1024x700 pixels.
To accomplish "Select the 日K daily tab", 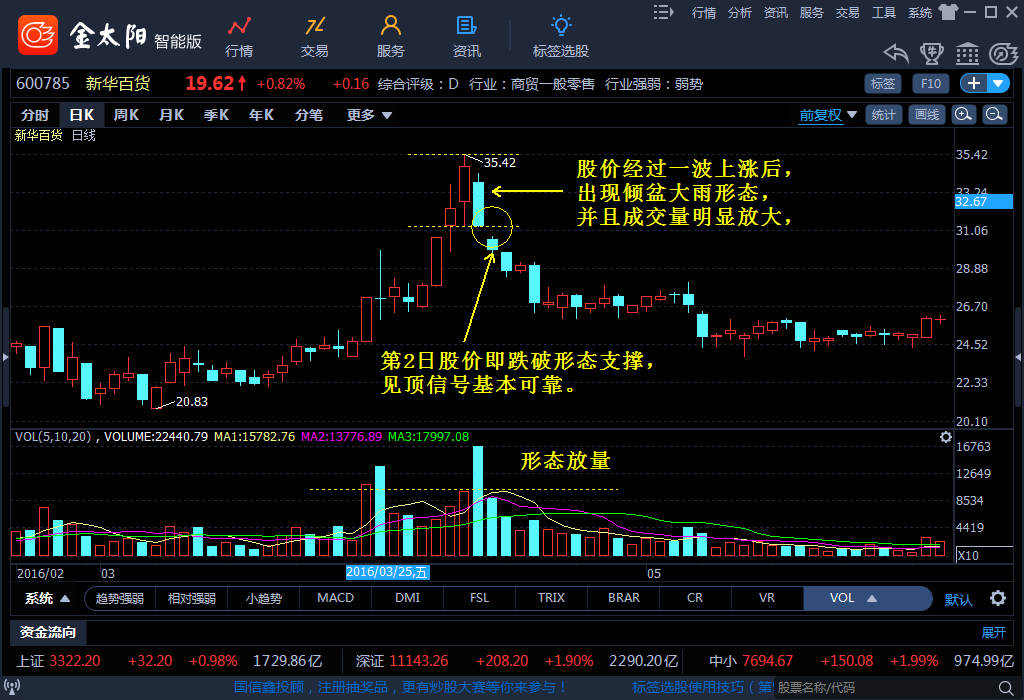I will pyautogui.click(x=82, y=115).
